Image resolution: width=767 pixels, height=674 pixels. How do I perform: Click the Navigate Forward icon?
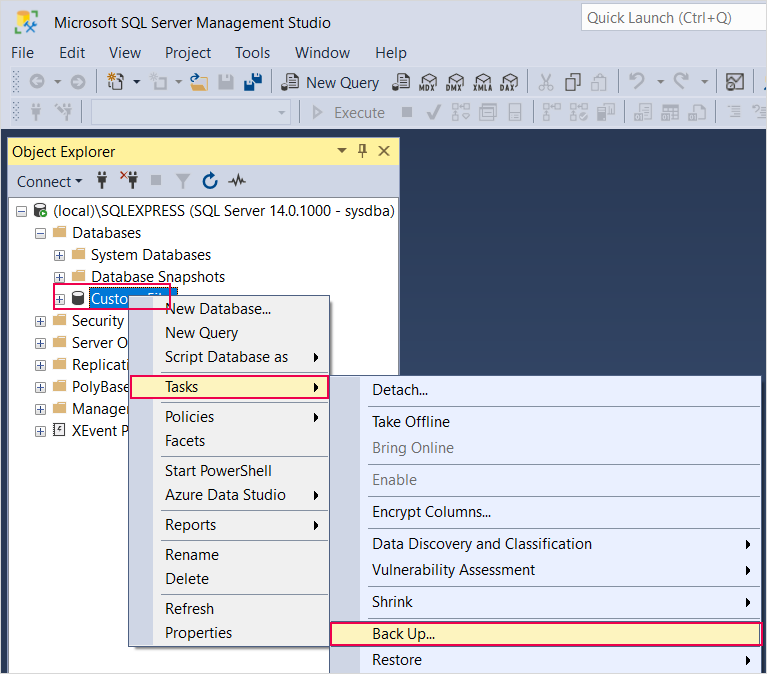pyautogui.click(x=78, y=82)
